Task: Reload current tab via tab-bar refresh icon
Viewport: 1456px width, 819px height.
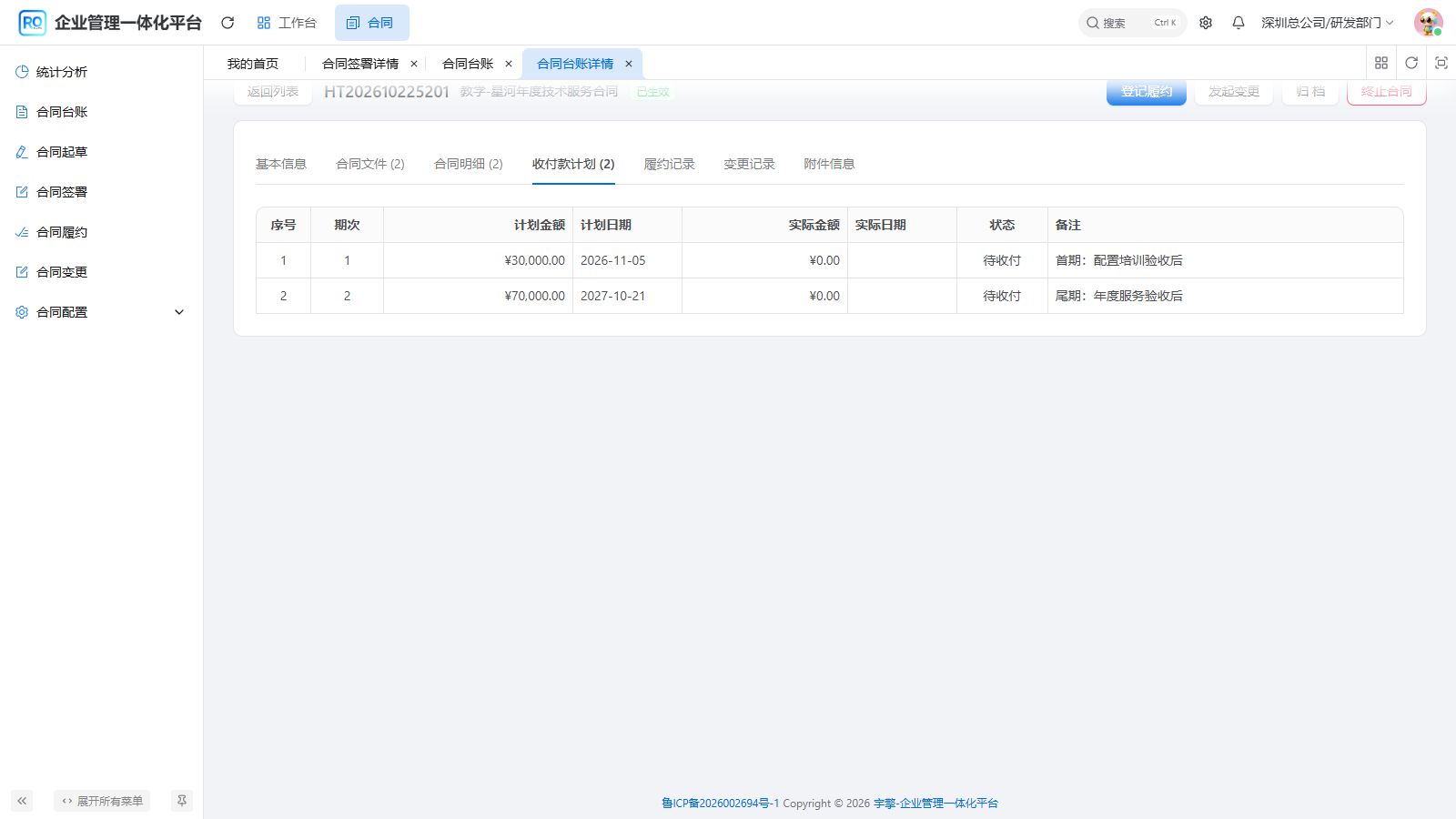Action: click(x=1411, y=63)
